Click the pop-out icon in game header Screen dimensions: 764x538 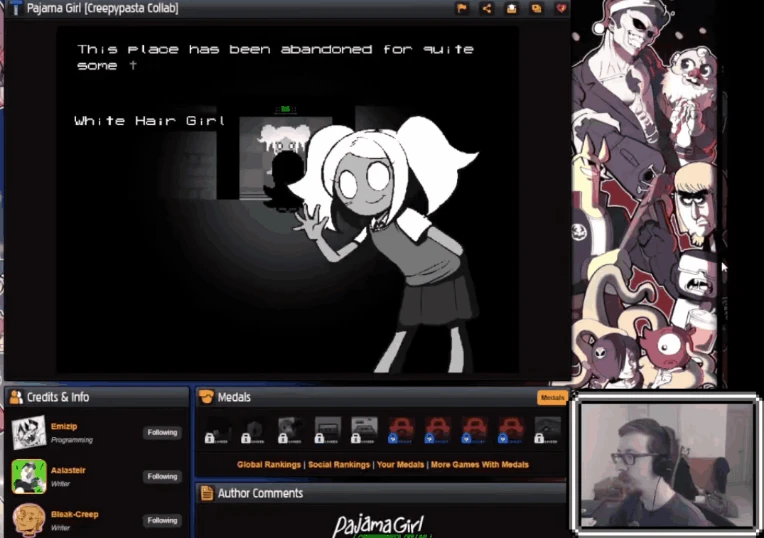click(x=511, y=8)
